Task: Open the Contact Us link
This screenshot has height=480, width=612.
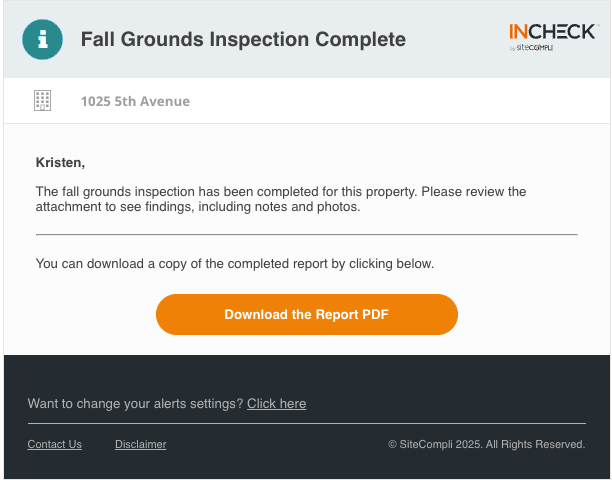Action: pyautogui.click(x=55, y=444)
